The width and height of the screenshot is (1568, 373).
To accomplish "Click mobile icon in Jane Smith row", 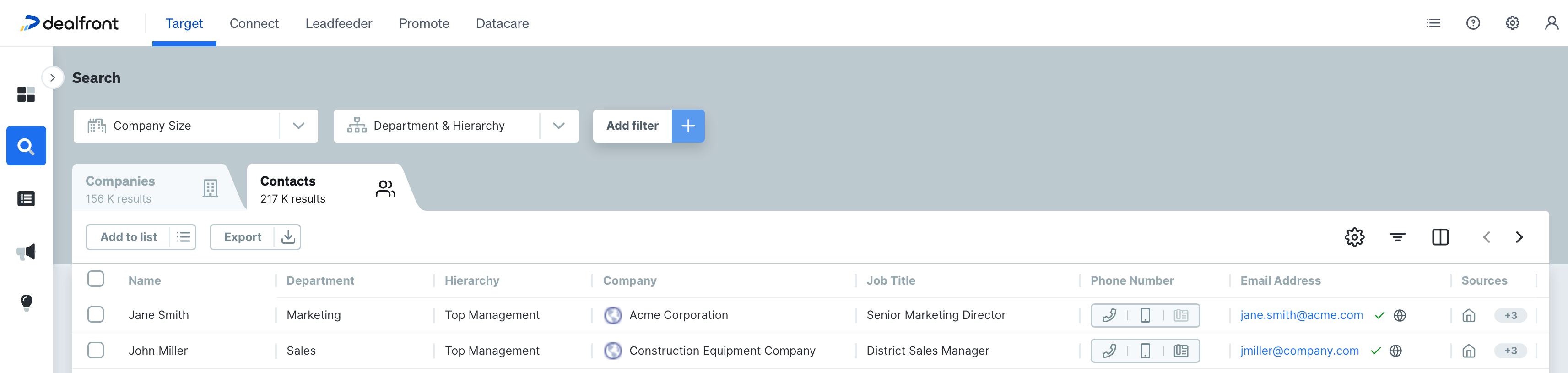I will [1145, 315].
